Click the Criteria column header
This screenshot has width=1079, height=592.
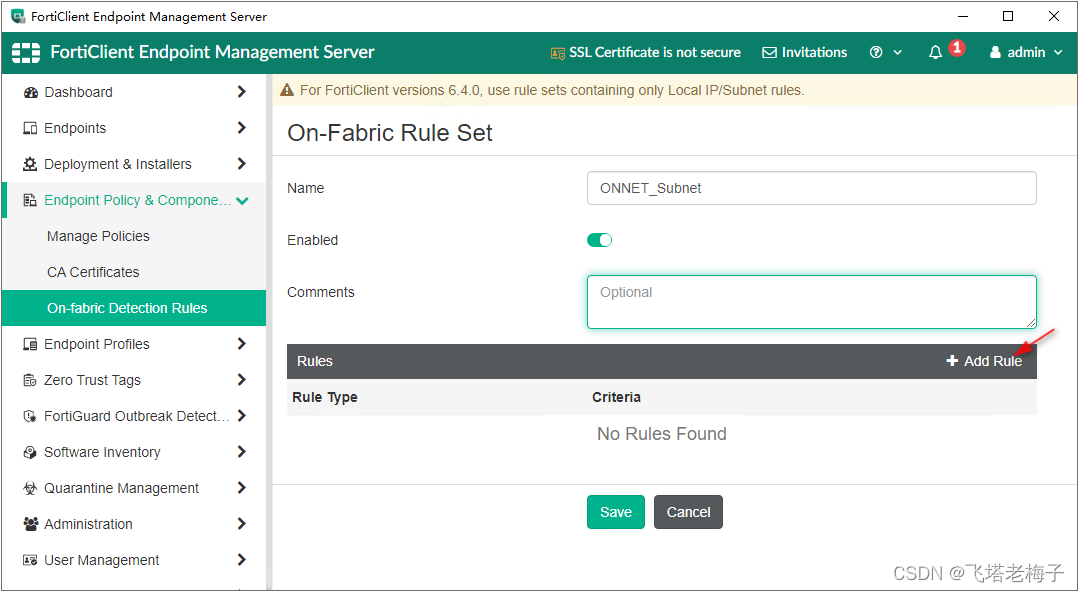617,397
